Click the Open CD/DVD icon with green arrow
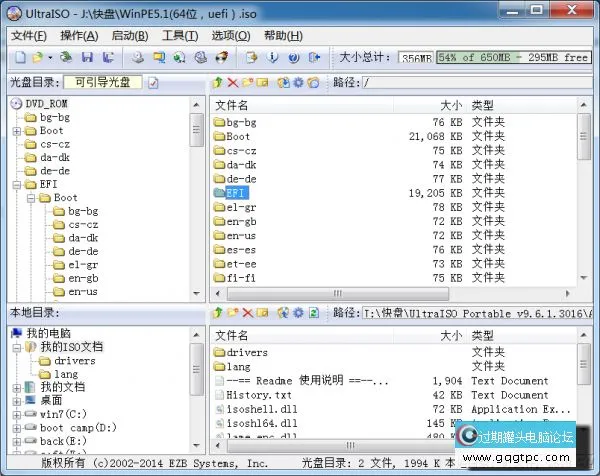The image size is (600, 476). pyautogui.click(x=66, y=57)
